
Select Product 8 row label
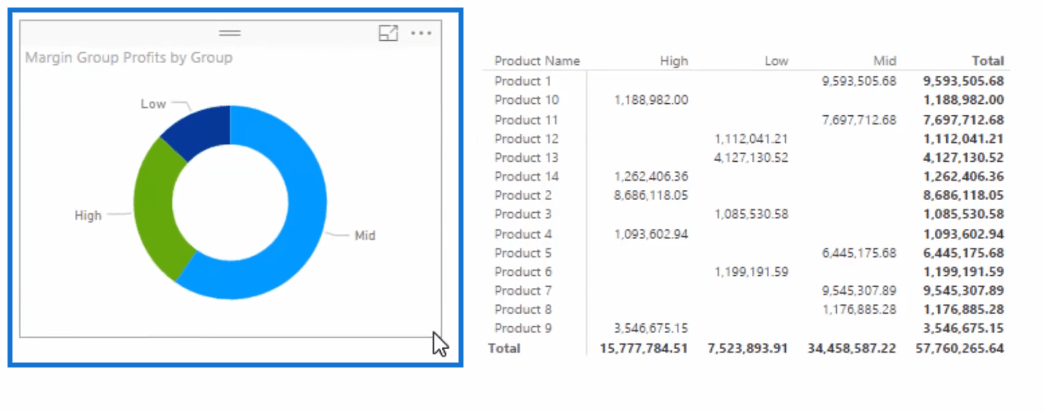[522, 309]
